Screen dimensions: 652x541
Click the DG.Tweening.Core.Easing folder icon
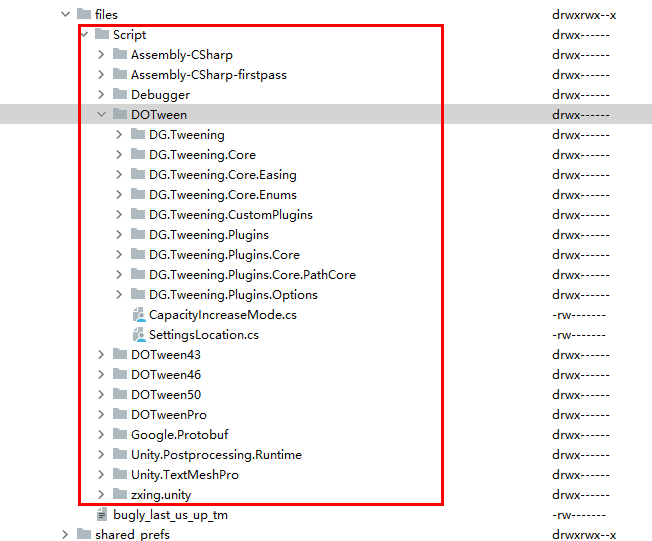click(138, 173)
